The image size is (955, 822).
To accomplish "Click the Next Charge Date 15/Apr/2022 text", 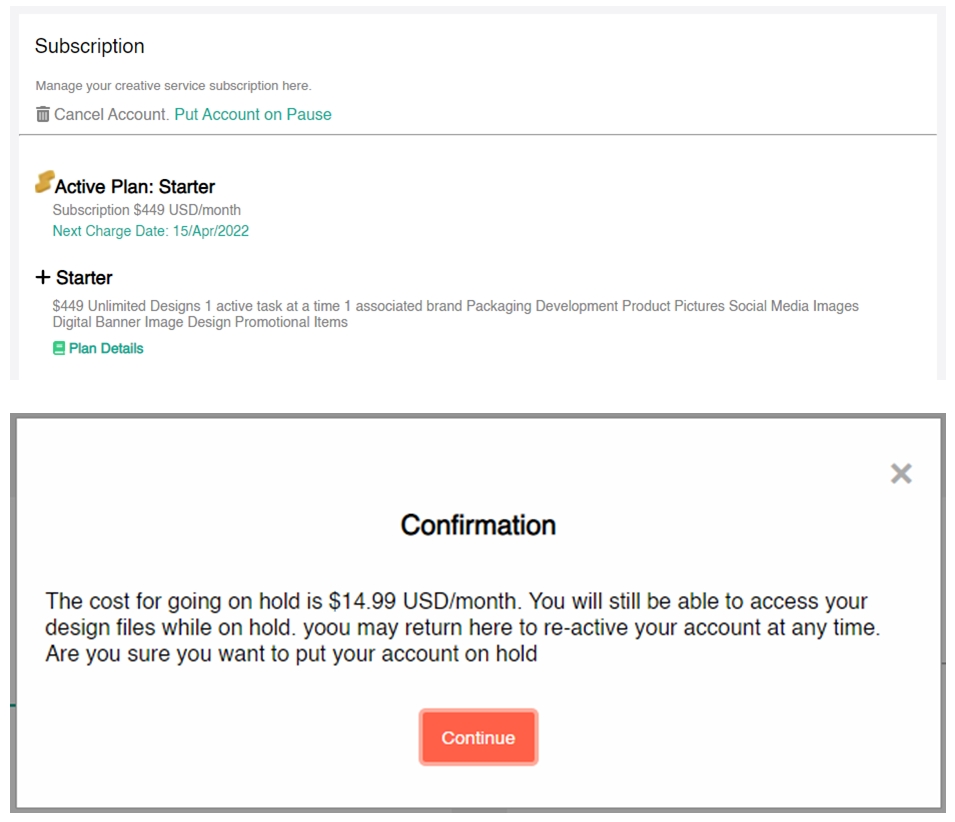I will point(150,231).
